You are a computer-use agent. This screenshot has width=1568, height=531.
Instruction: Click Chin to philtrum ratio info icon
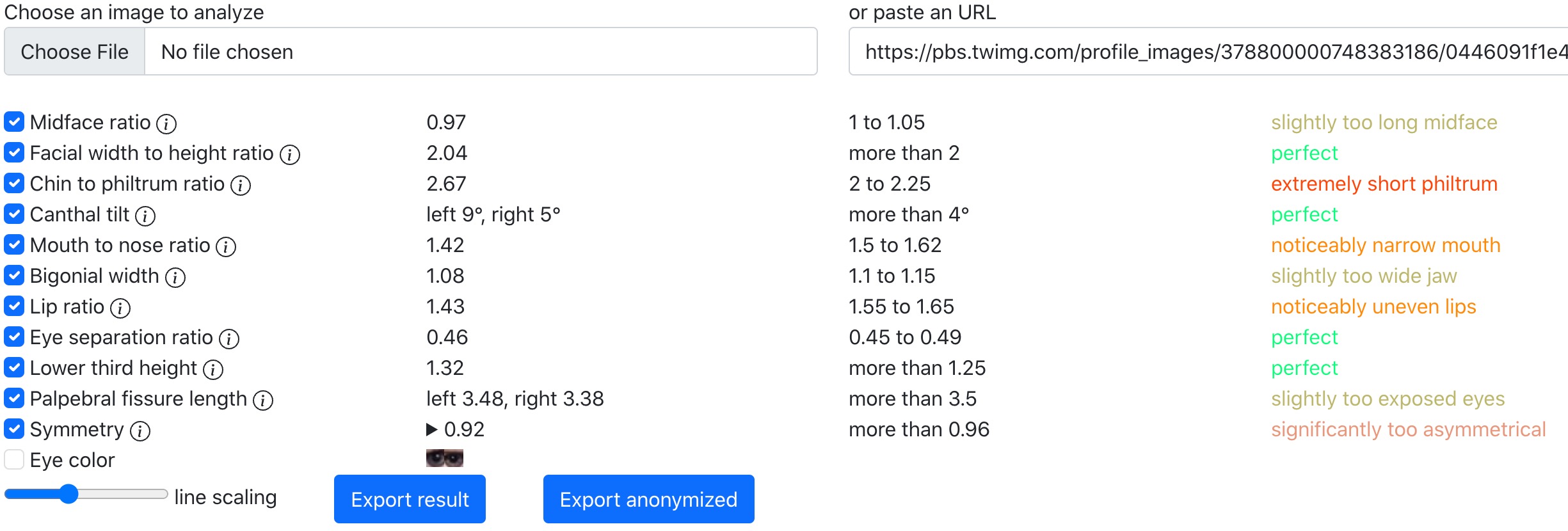pos(241,185)
